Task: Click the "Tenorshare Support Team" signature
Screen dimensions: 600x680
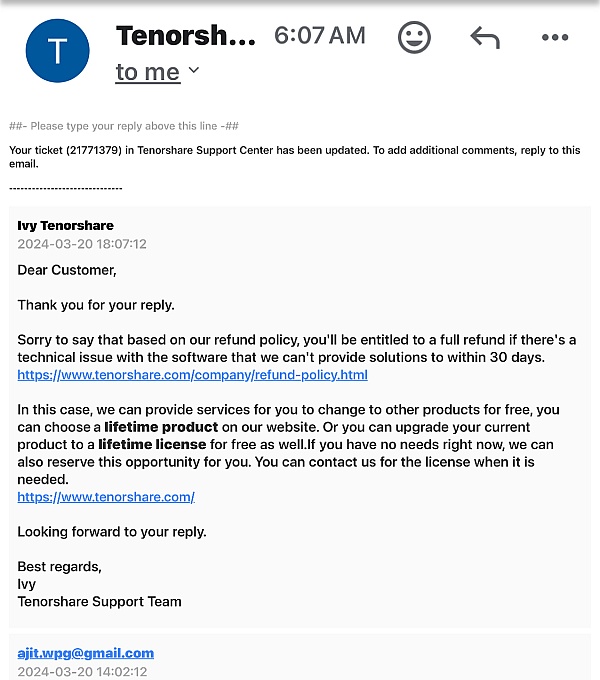Action: 99,602
